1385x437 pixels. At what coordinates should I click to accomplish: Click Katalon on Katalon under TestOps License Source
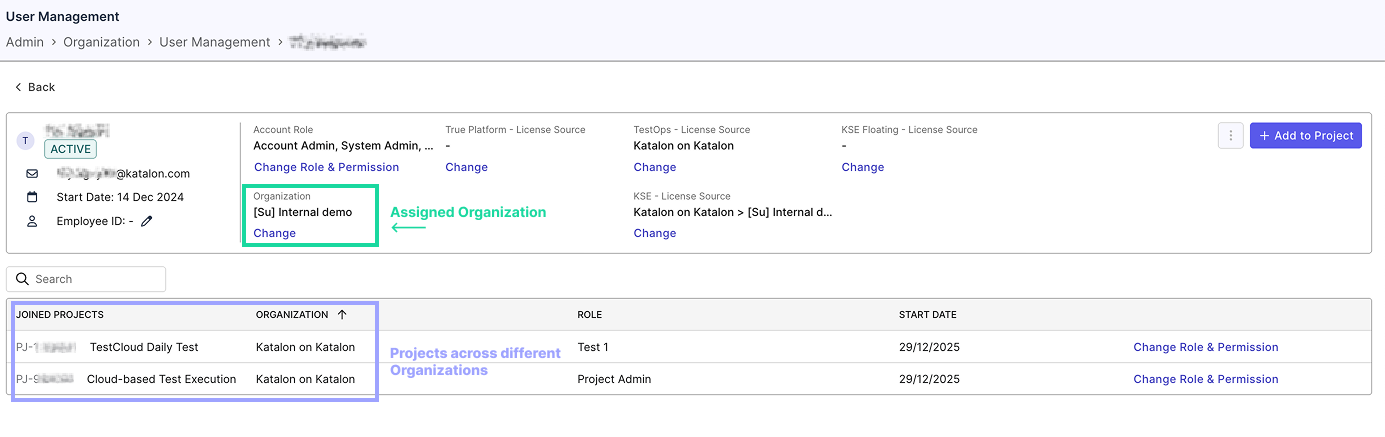point(684,146)
